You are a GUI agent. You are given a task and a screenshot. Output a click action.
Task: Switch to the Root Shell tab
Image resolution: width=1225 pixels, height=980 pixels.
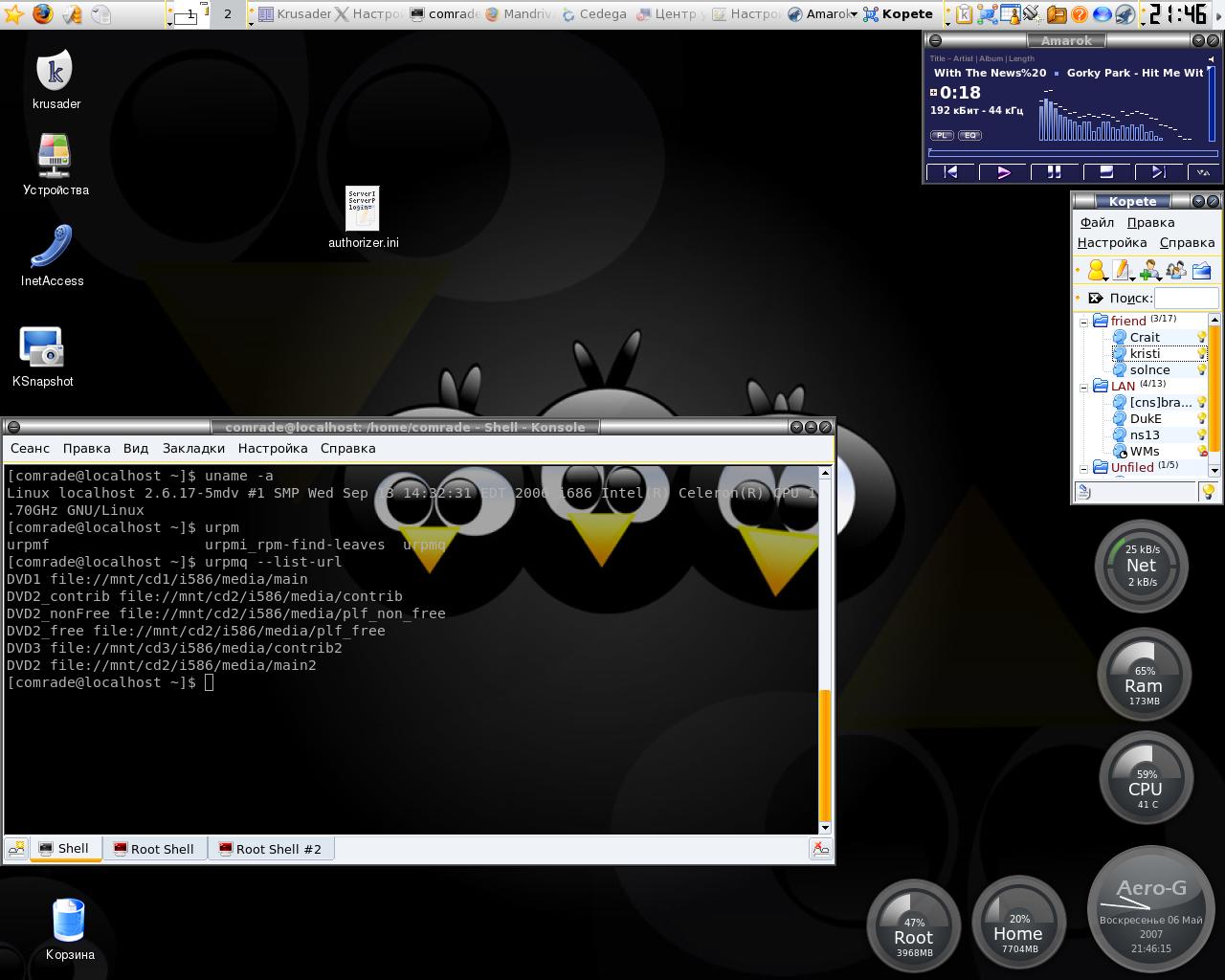click(x=154, y=849)
